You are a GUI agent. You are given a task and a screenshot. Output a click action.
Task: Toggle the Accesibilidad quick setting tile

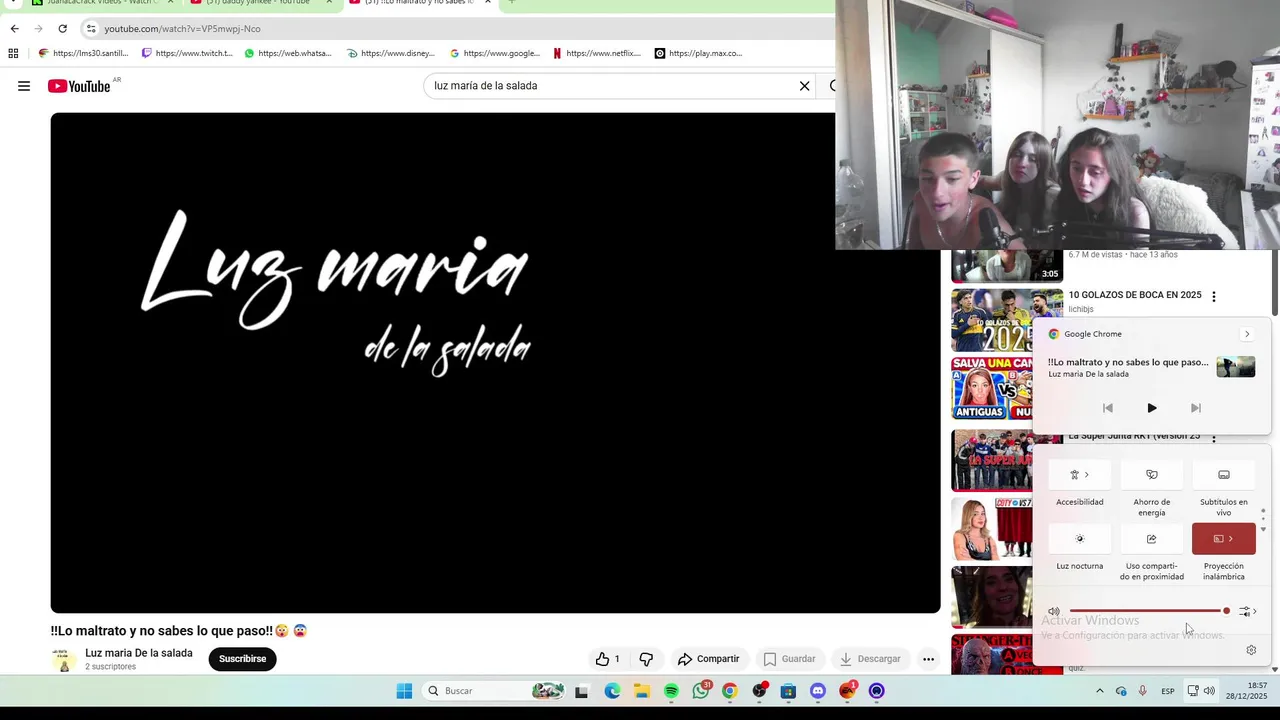point(1079,475)
